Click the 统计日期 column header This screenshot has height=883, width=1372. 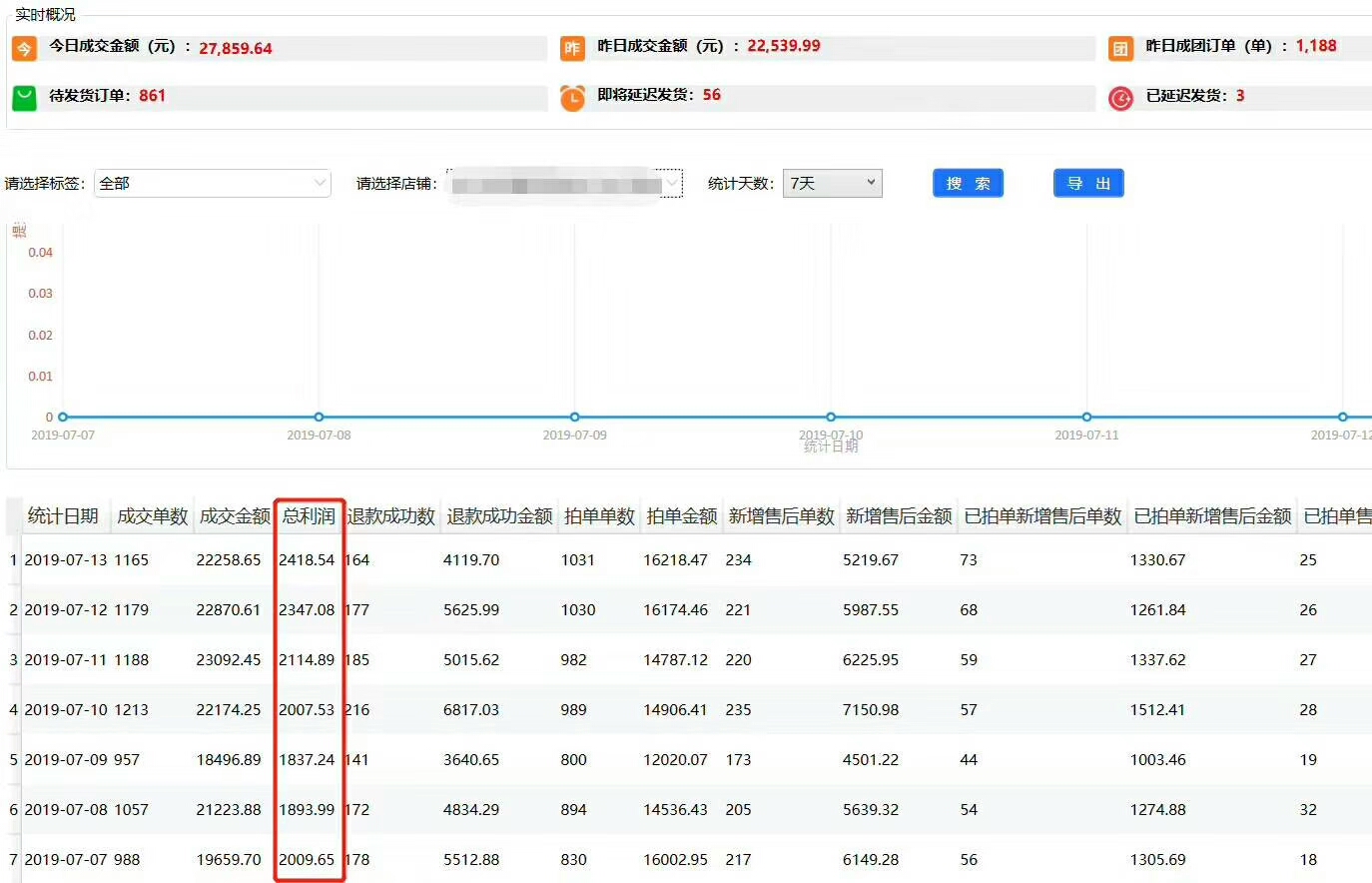[x=64, y=516]
